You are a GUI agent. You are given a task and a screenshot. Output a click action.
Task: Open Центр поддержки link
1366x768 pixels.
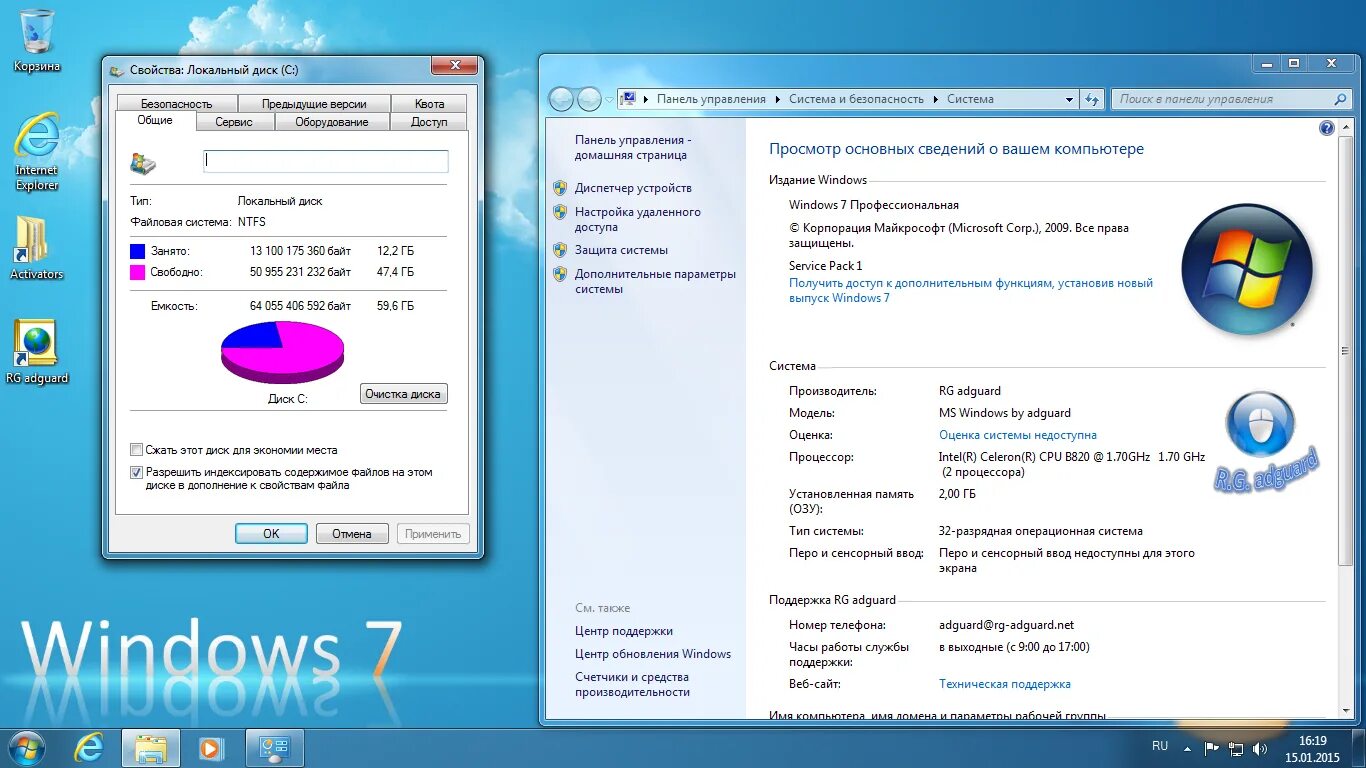click(624, 631)
